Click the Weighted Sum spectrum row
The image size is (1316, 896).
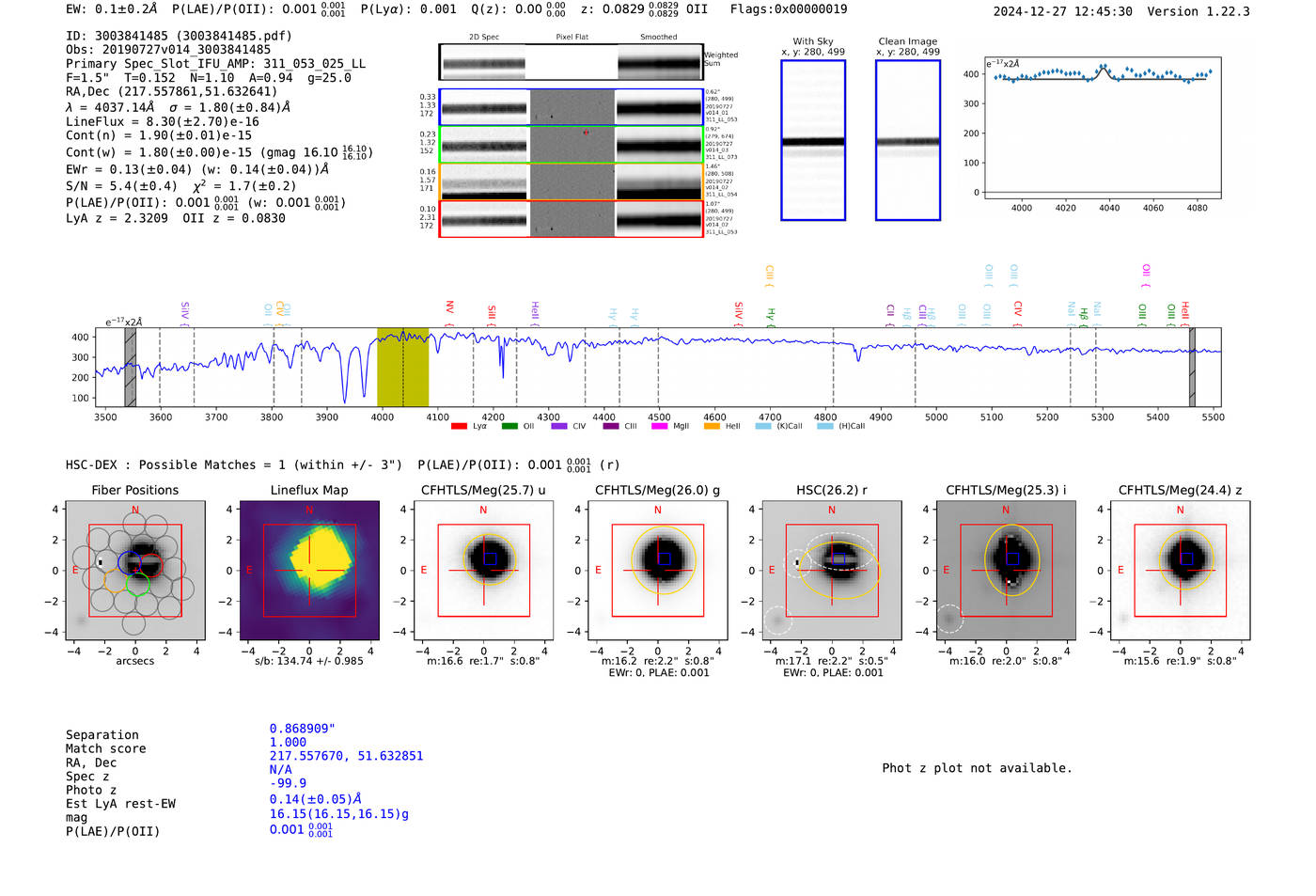(572, 62)
